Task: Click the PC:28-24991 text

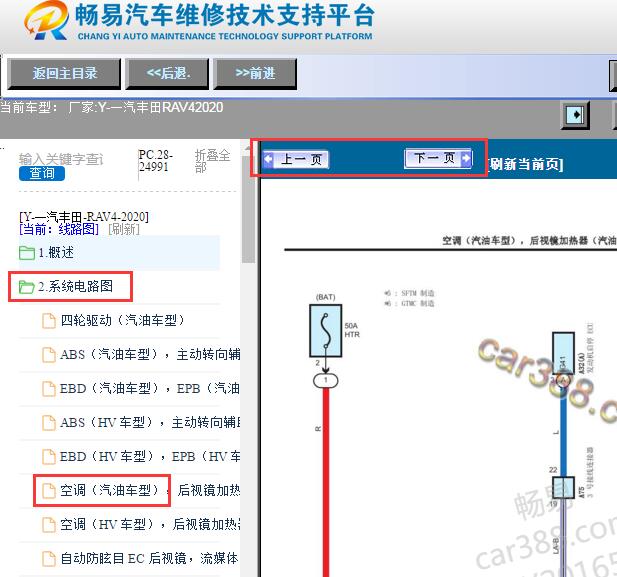Action: (155, 161)
